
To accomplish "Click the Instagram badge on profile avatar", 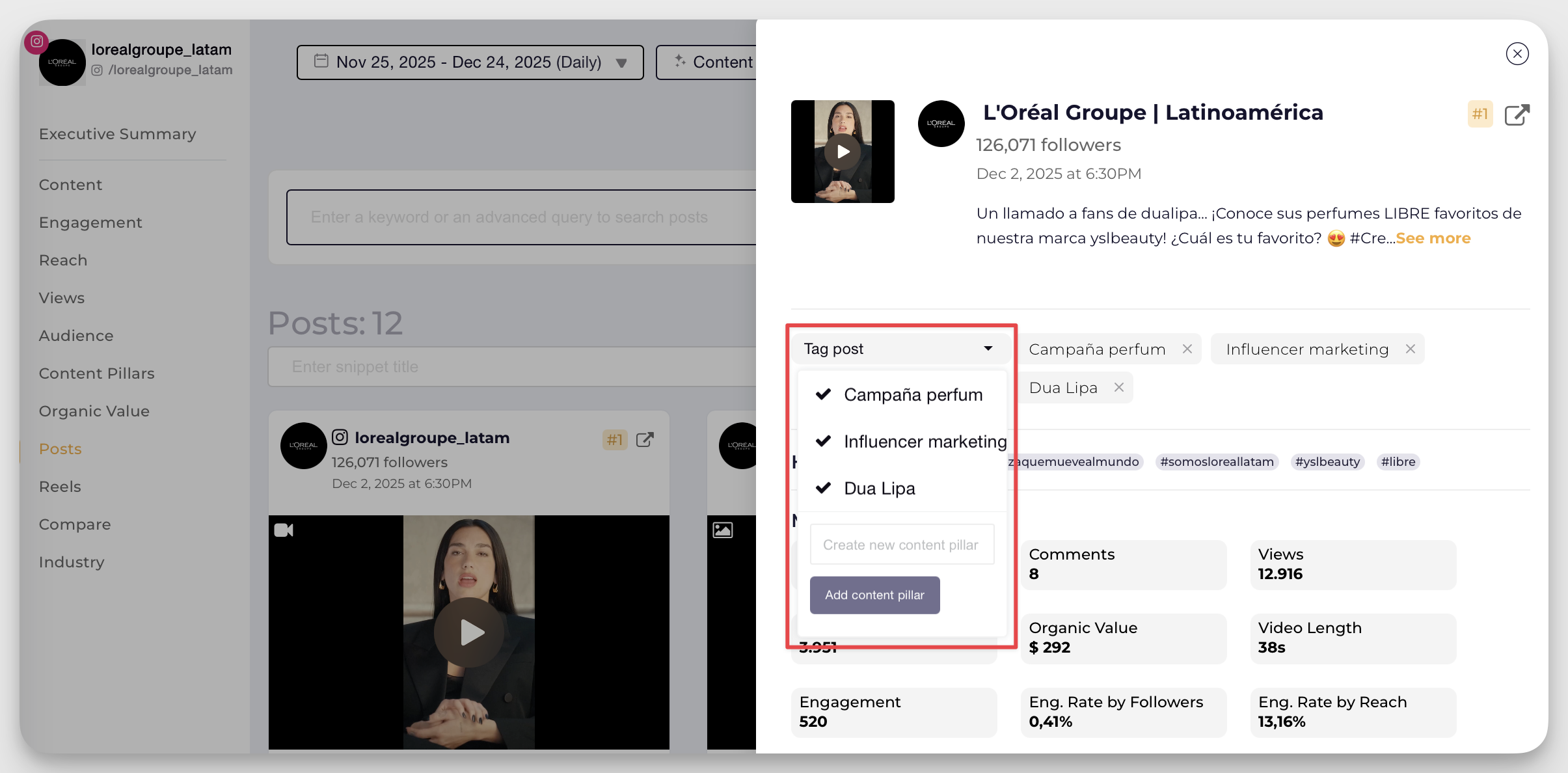I will point(37,42).
